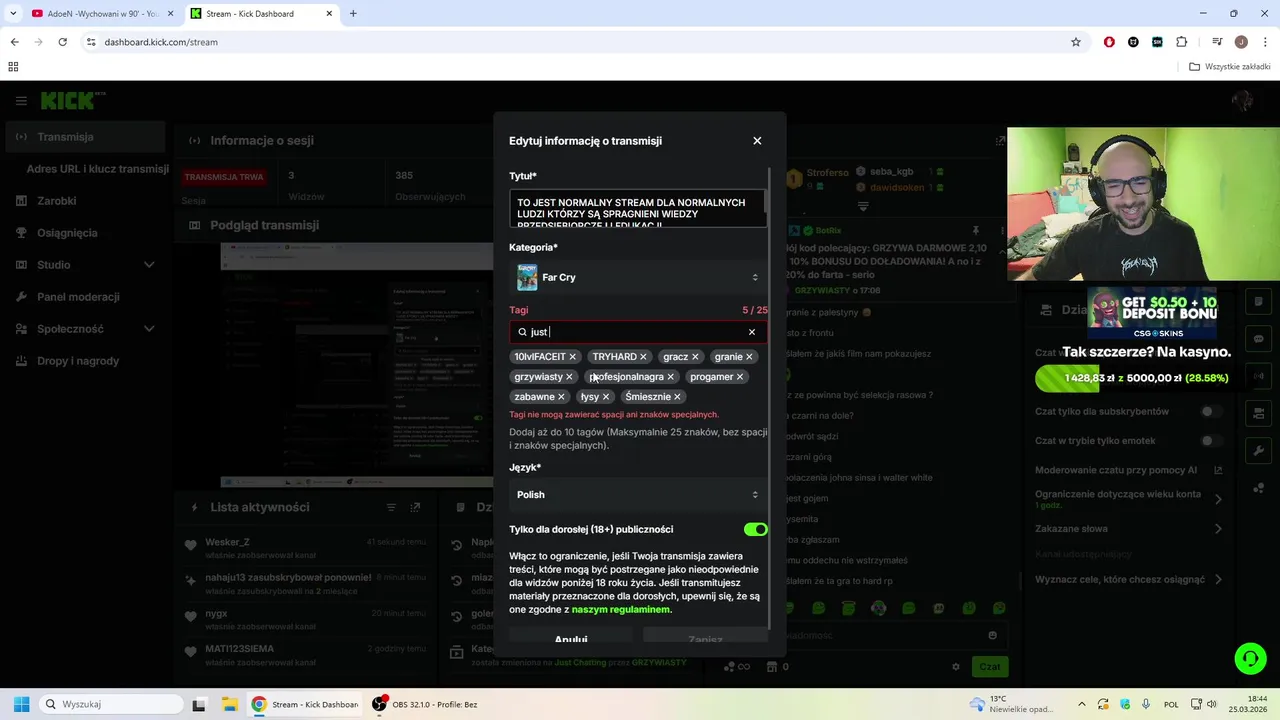1280x720 pixels.
Task: Close the edit stream info dialog
Action: coord(757,141)
